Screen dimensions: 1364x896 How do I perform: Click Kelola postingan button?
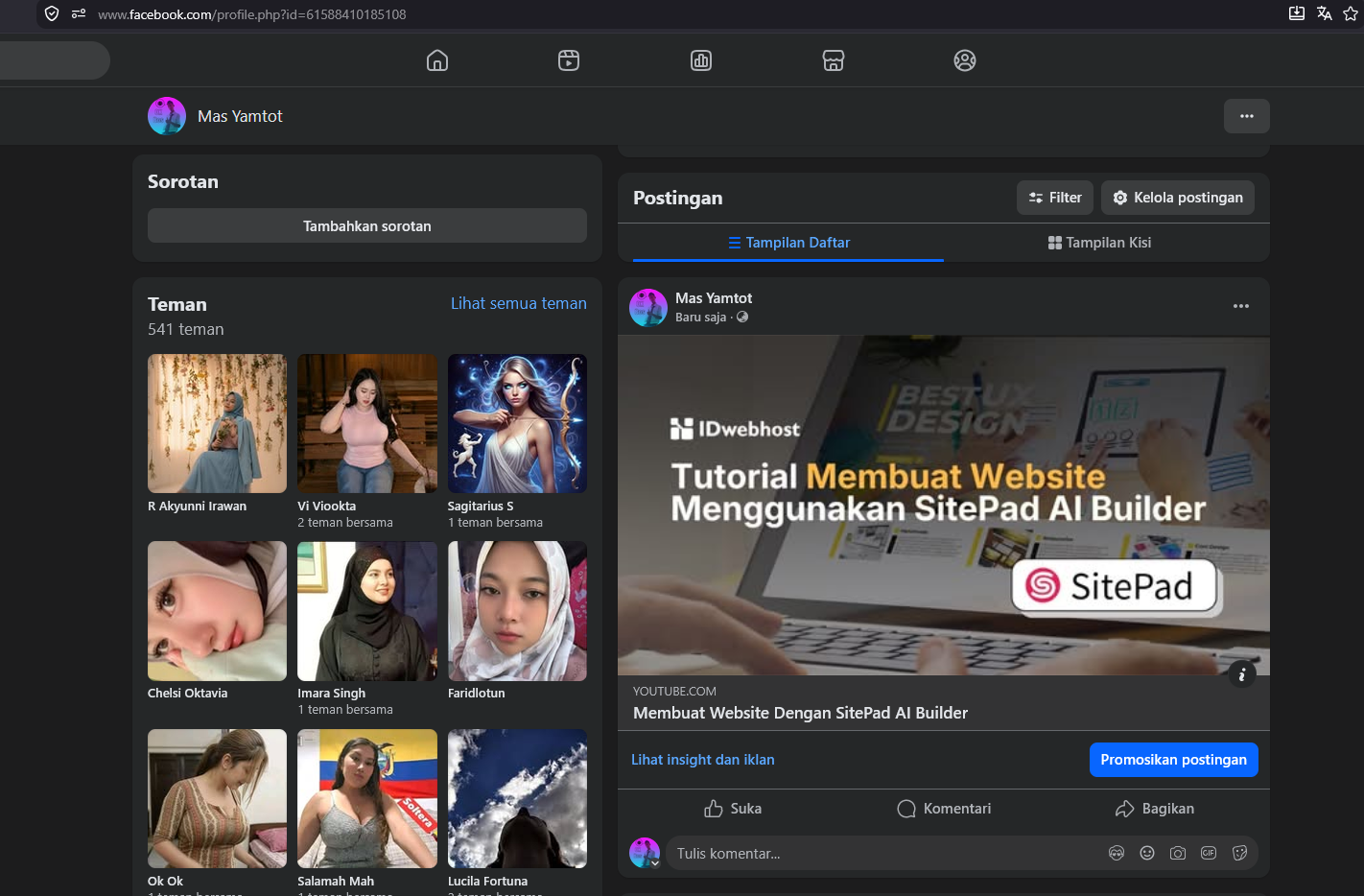click(x=1178, y=198)
